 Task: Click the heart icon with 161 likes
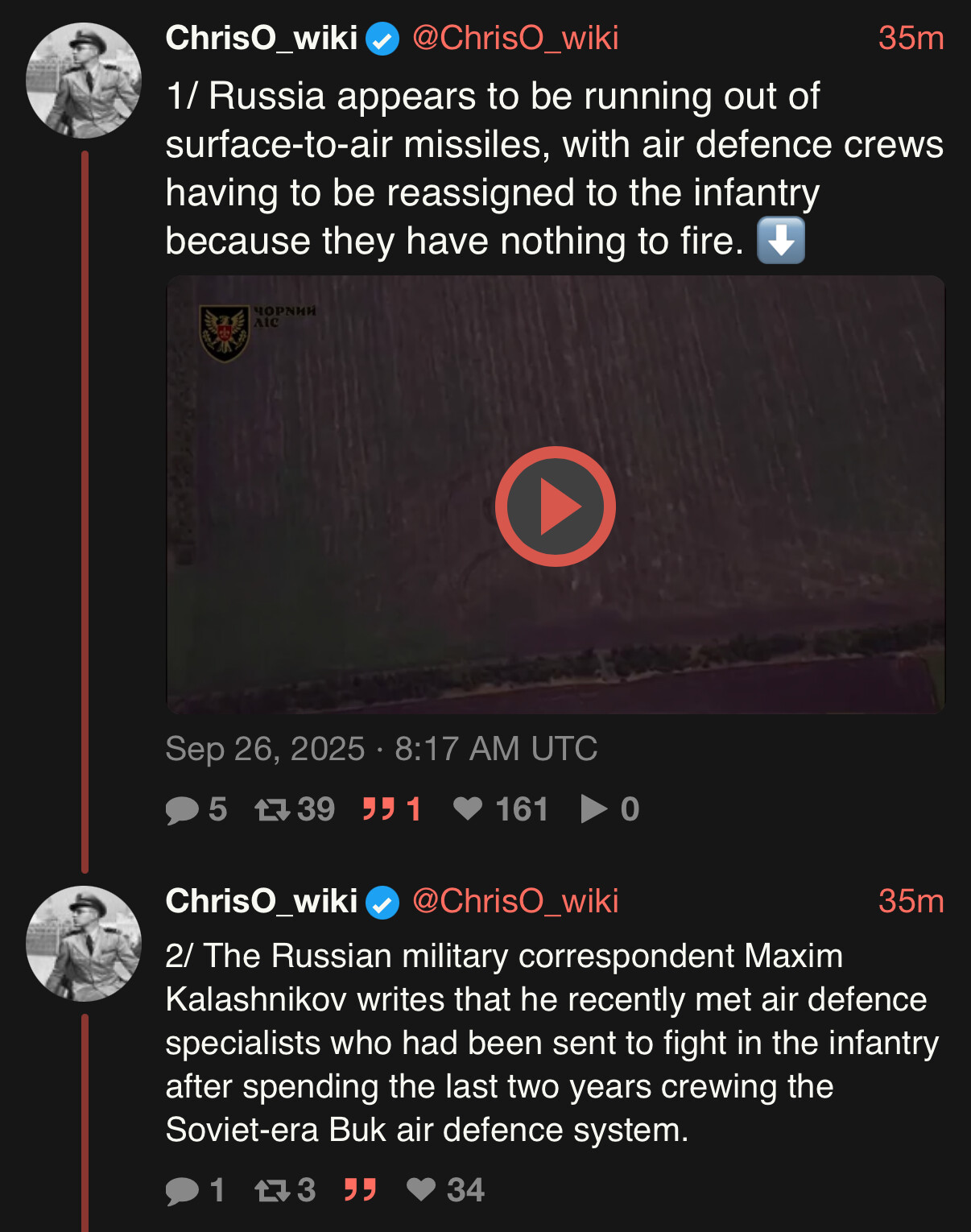[x=468, y=808]
